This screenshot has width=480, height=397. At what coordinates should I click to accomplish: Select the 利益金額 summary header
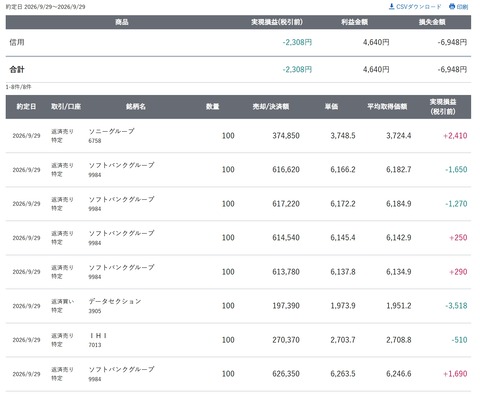pos(354,22)
